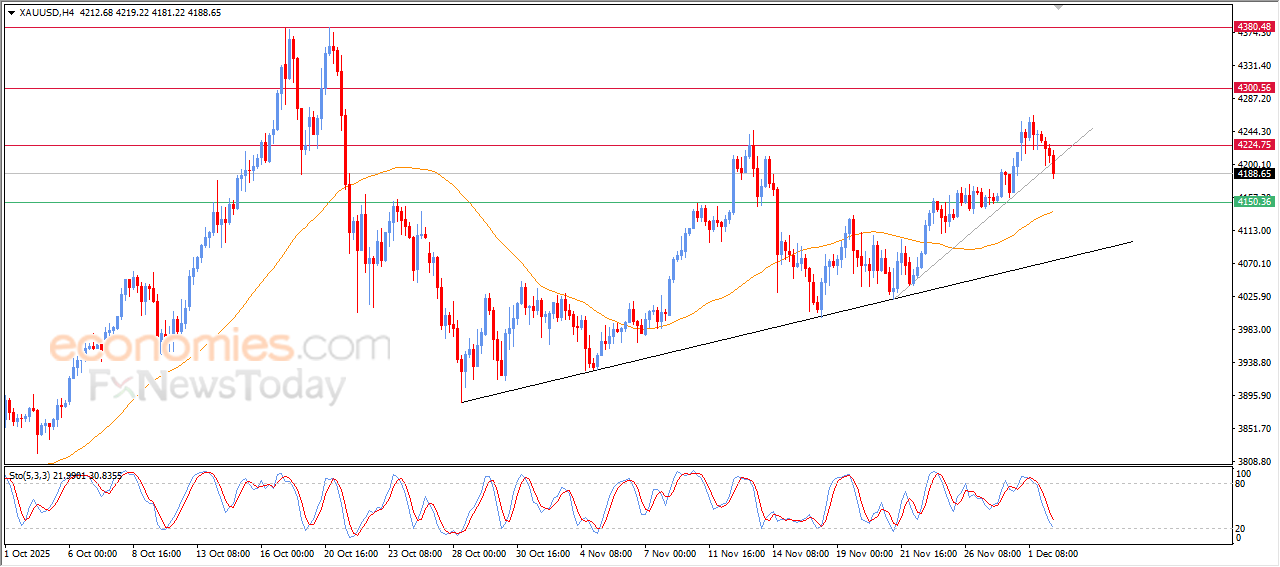Click the 4025.90 price axis label

point(1254,297)
